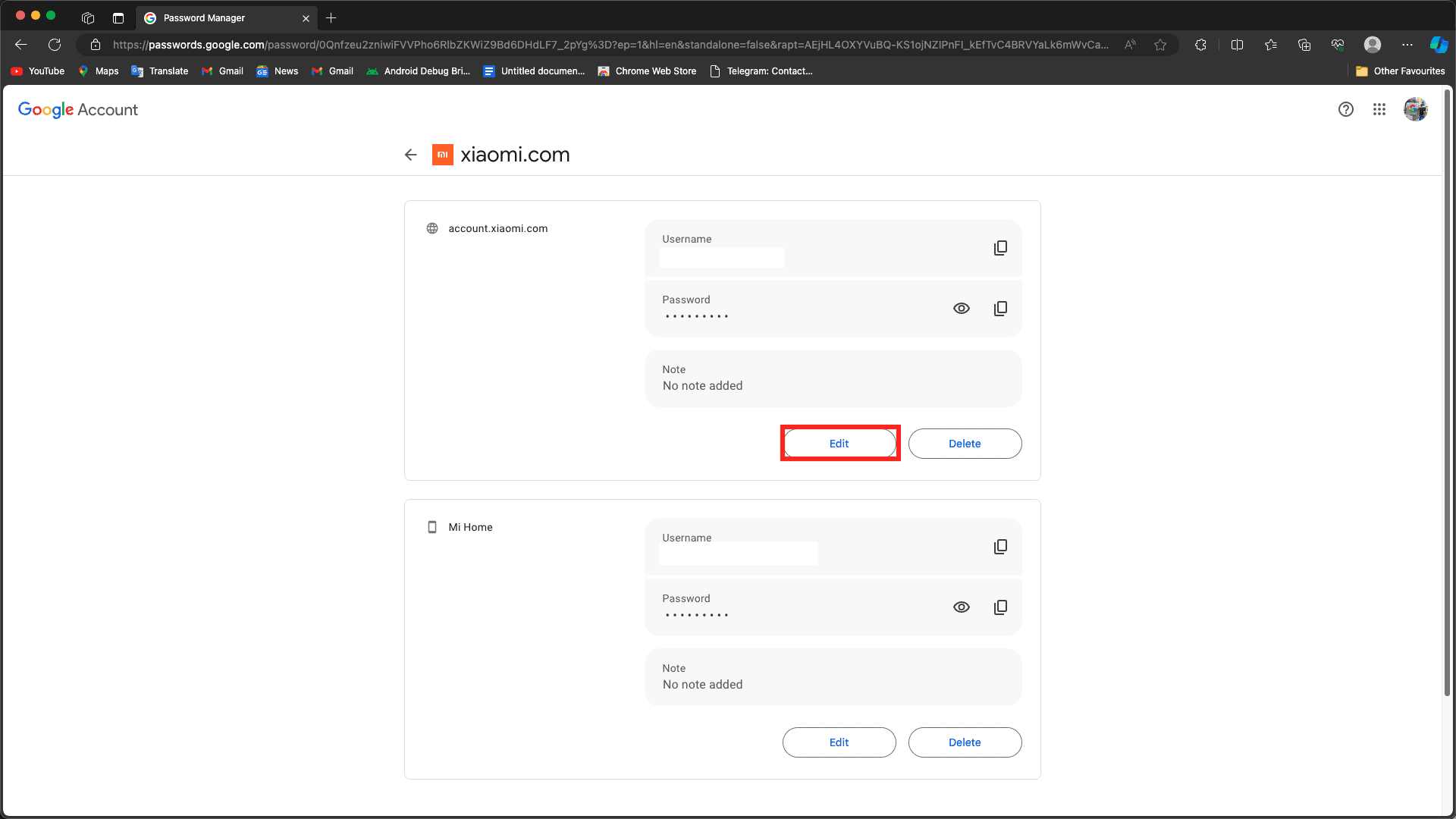Open browser Settings and more menu

click(x=1407, y=45)
